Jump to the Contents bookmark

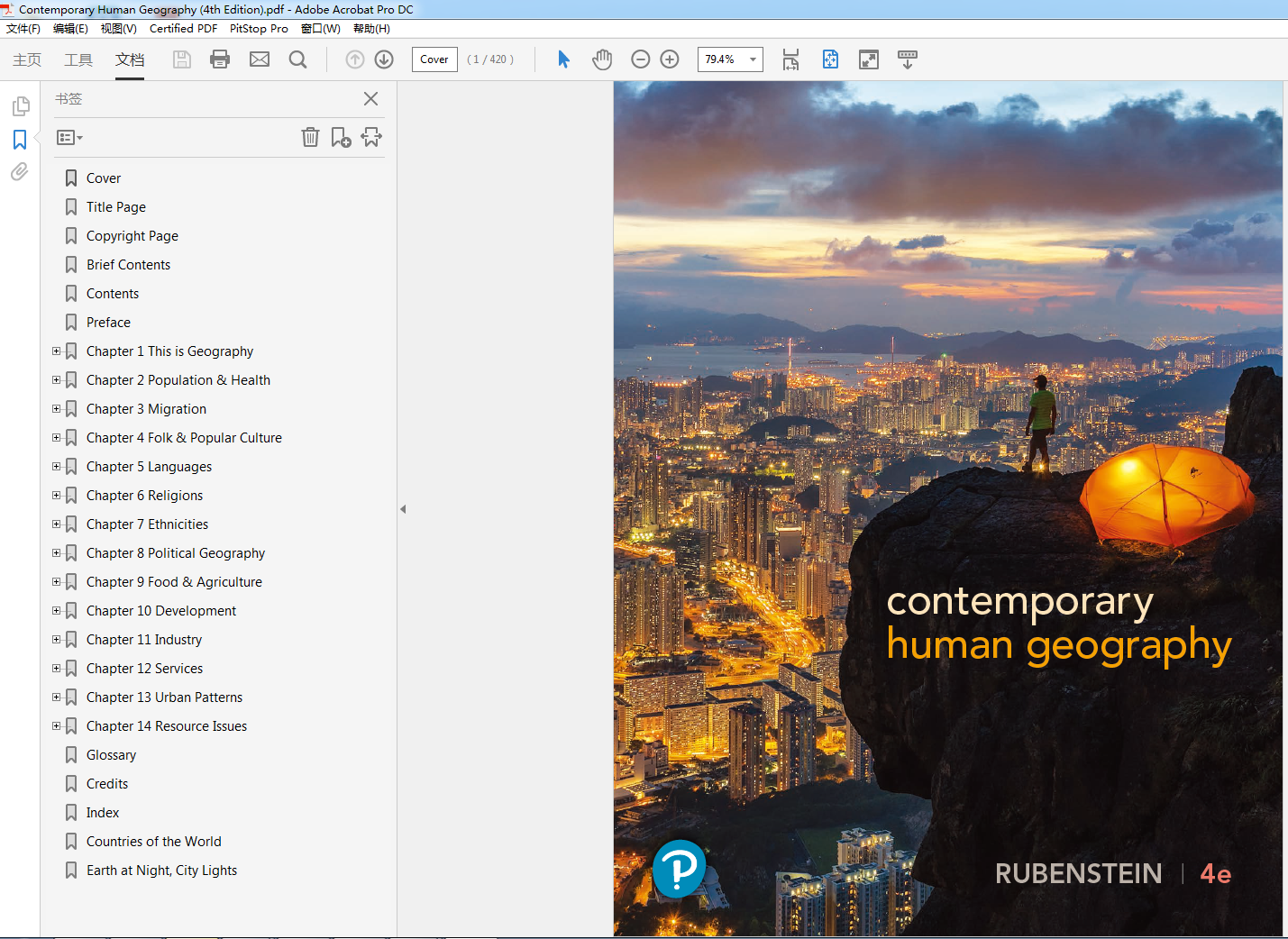113,294
